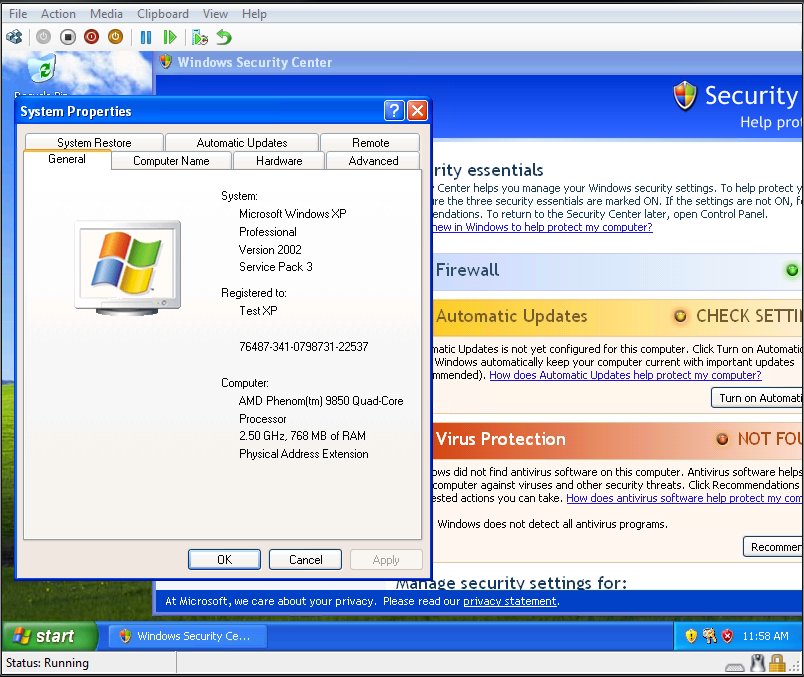
Task: Open 'How does Automatic Updates help protect' link
Action: (625, 375)
